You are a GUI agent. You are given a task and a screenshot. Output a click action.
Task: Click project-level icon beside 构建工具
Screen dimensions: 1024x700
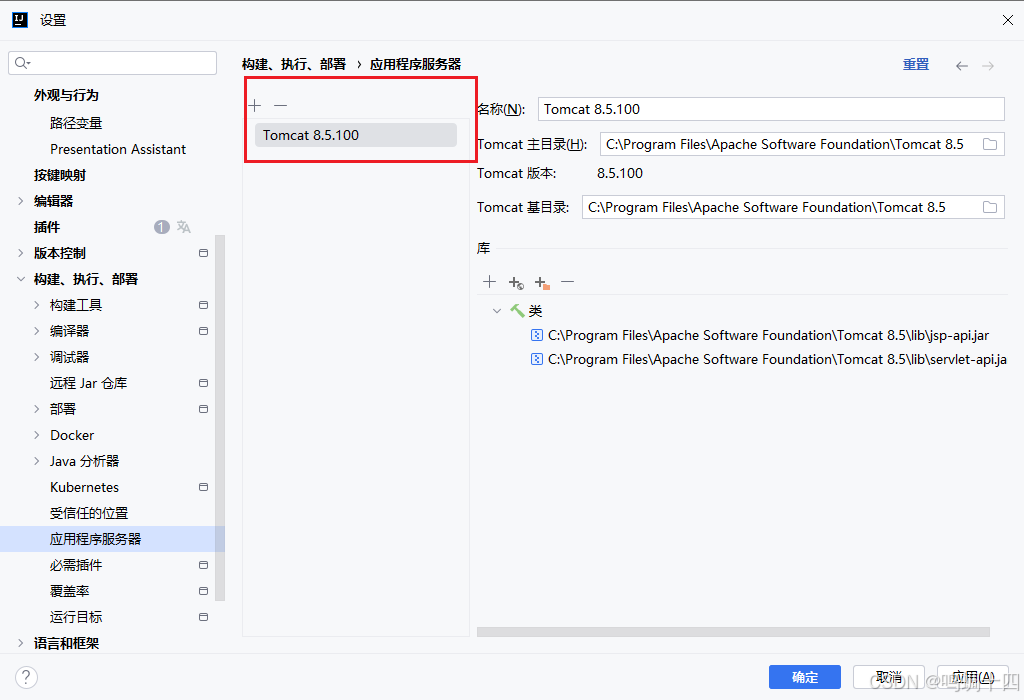pos(204,306)
